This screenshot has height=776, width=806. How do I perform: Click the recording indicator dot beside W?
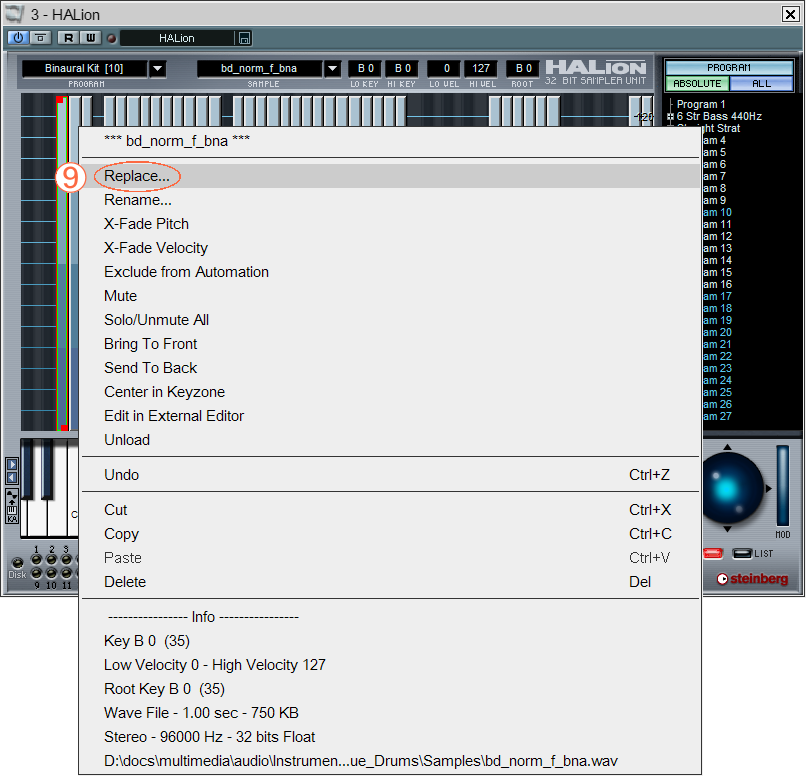[112, 38]
